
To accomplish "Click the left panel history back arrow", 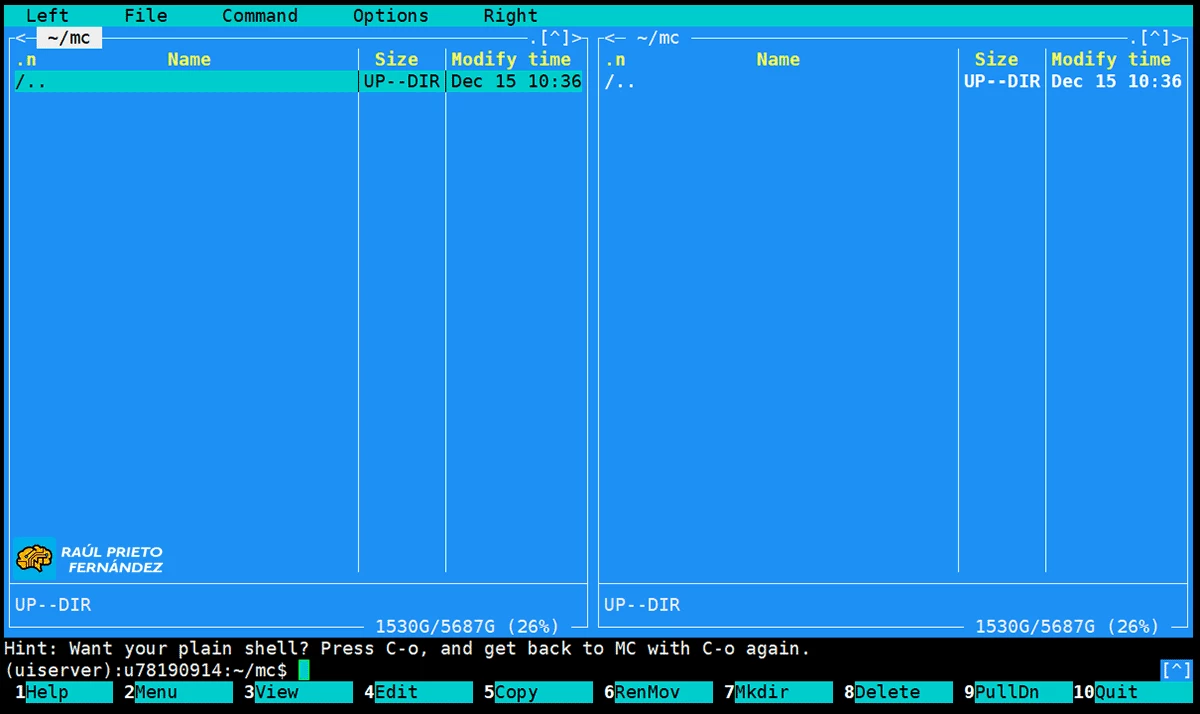I will tap(20, 38).
